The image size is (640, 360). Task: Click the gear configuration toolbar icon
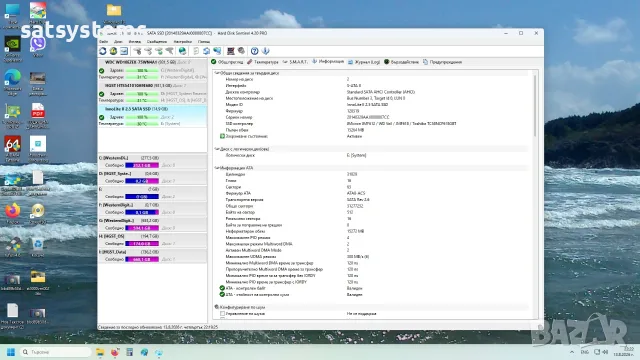tap(241, 51)
